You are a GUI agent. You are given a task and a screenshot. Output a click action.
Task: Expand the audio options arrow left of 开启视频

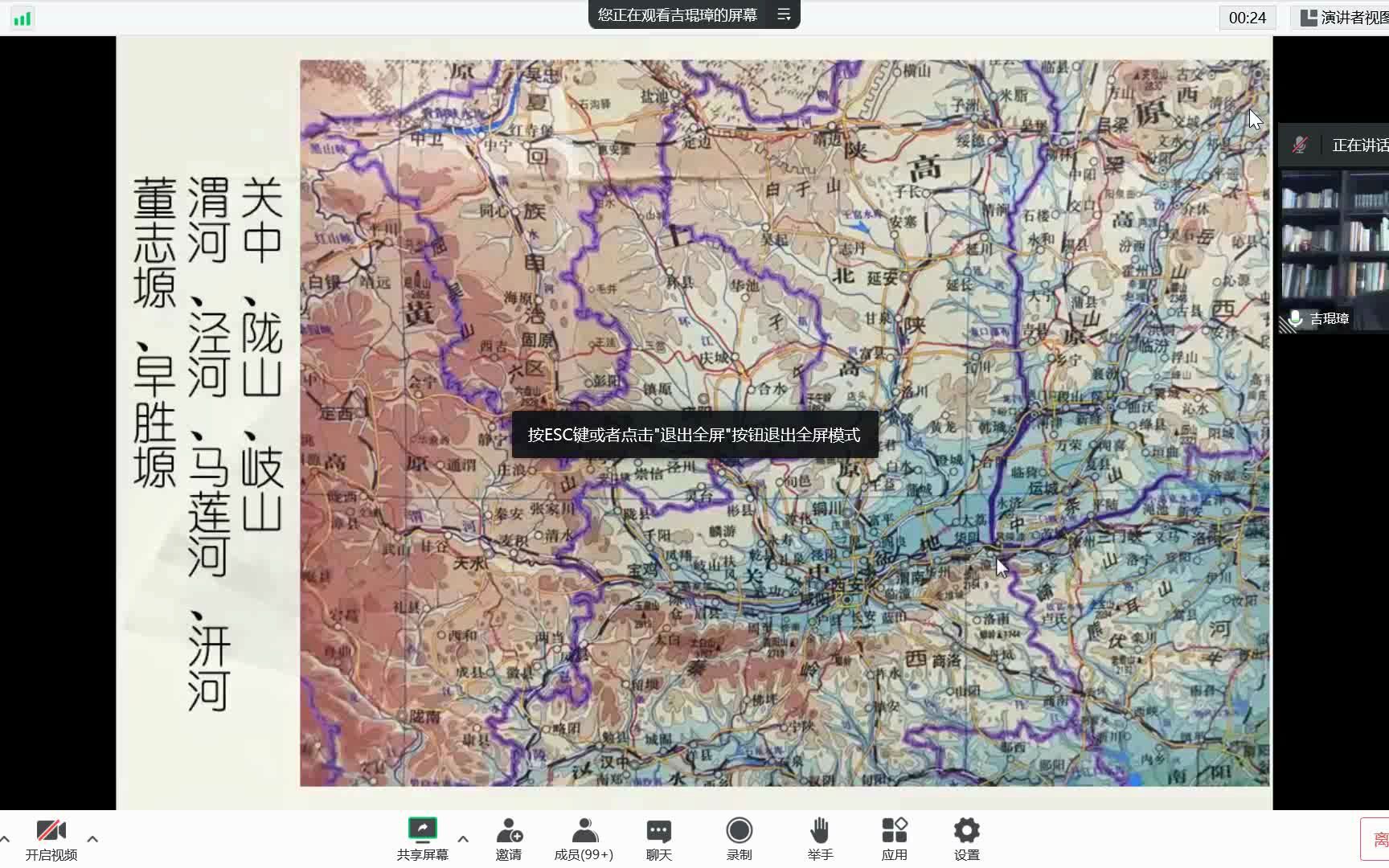(x=5, y=839)
